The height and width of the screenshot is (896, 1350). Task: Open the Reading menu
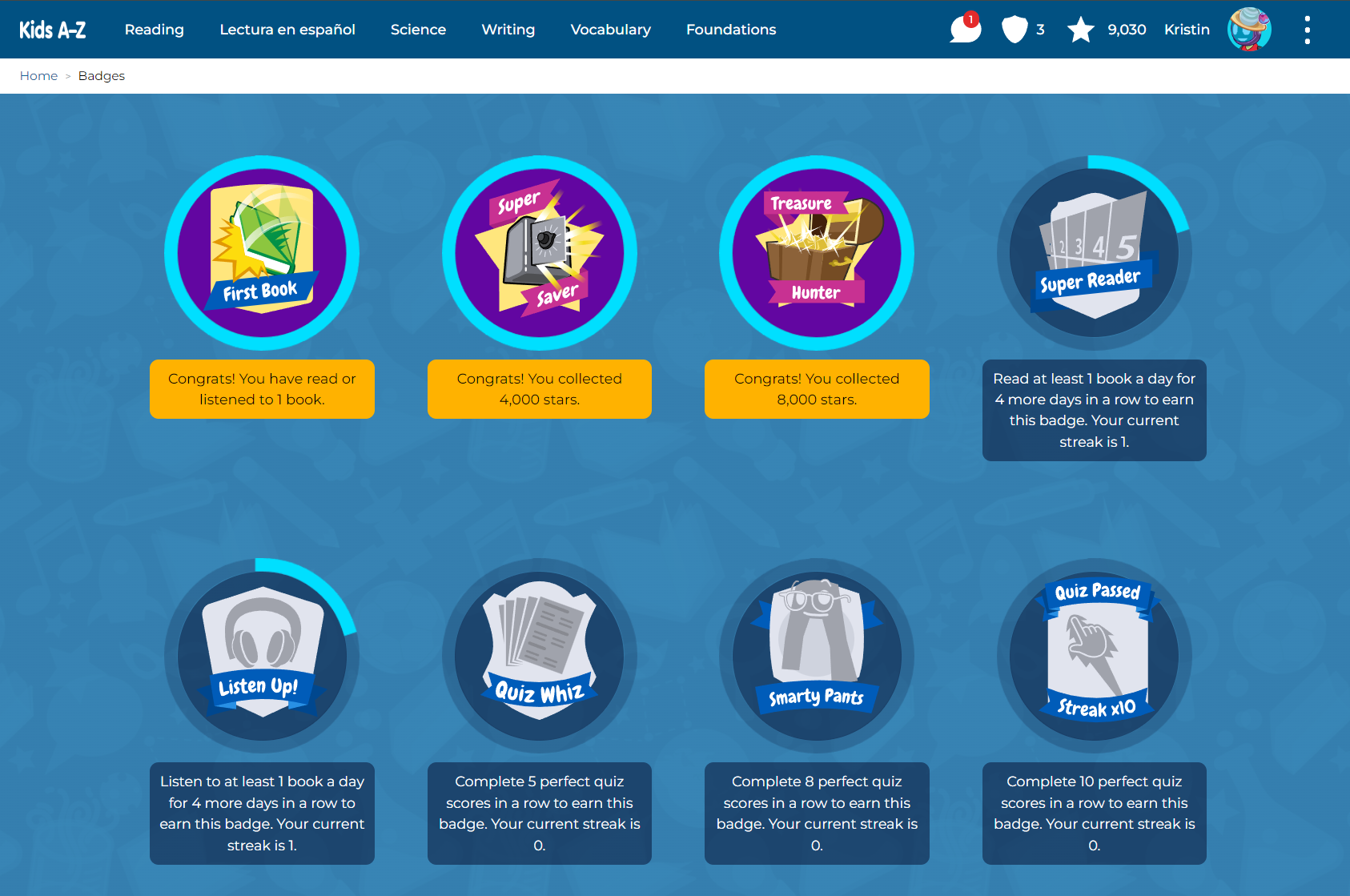click(x=155, y=30)
